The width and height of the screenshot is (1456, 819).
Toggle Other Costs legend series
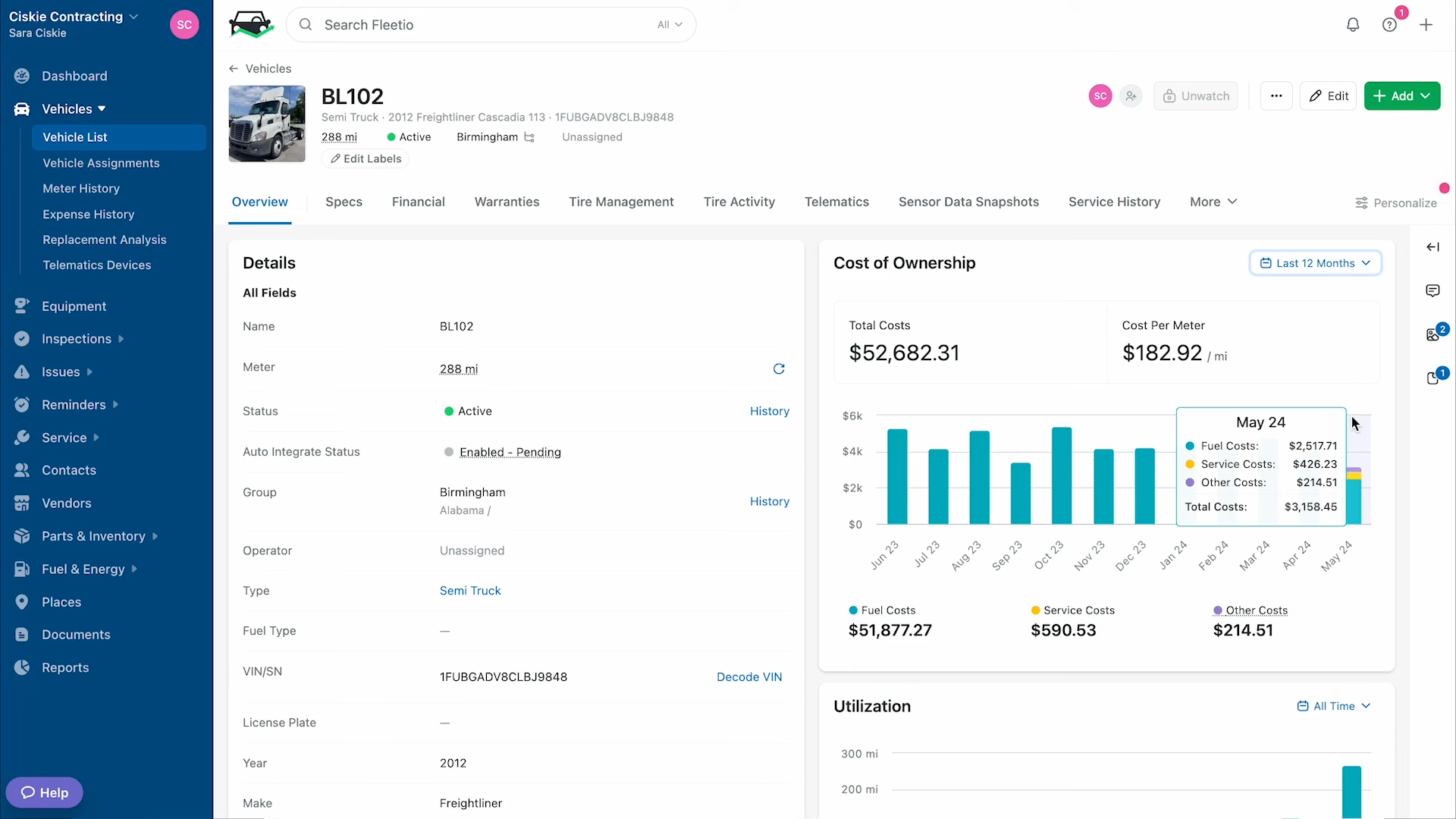pyautogui.click(x=1250, y=610)
